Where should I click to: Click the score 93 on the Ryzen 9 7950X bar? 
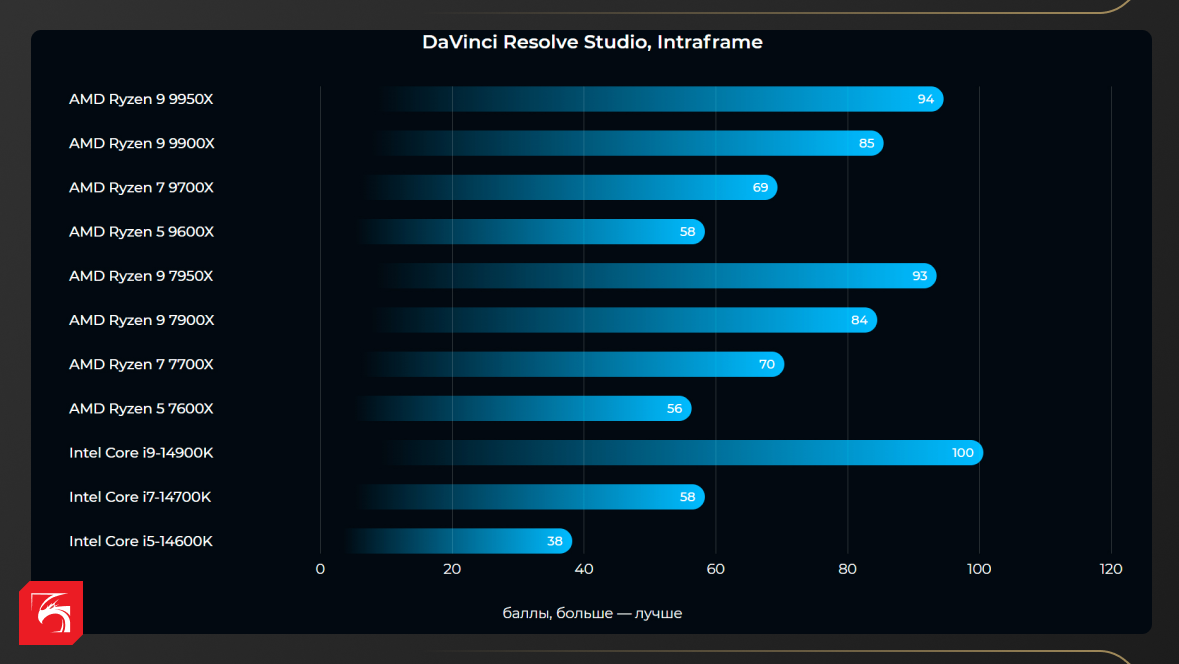pyautogui.click(x=920, y=276)
